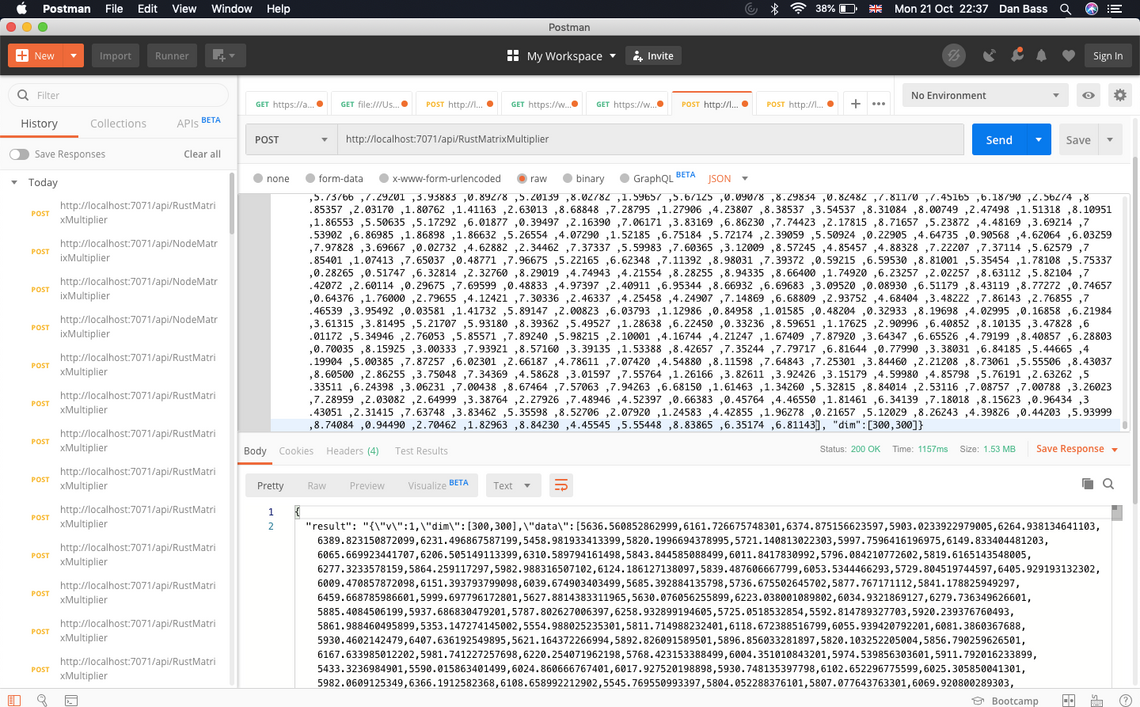
Task: Switch to the APIs sidebar tab
Action: pos(198,123)
